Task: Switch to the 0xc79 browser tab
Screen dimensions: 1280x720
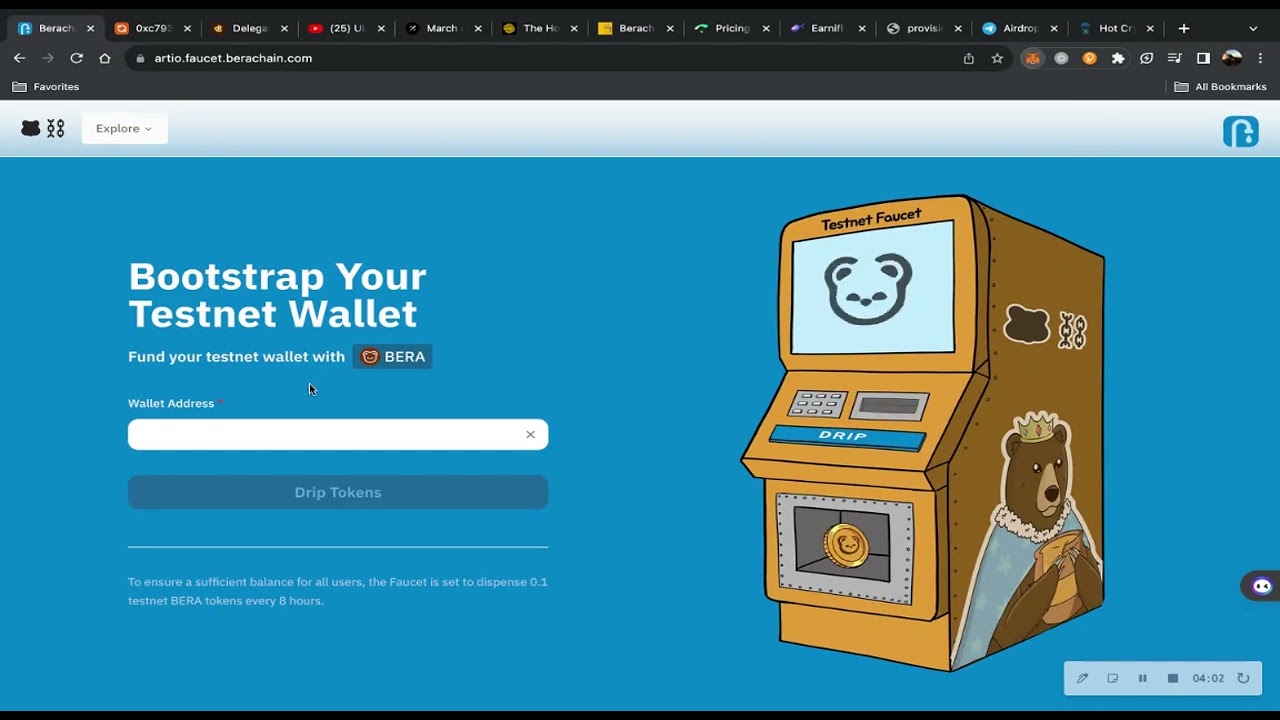Action: [152, 28]
